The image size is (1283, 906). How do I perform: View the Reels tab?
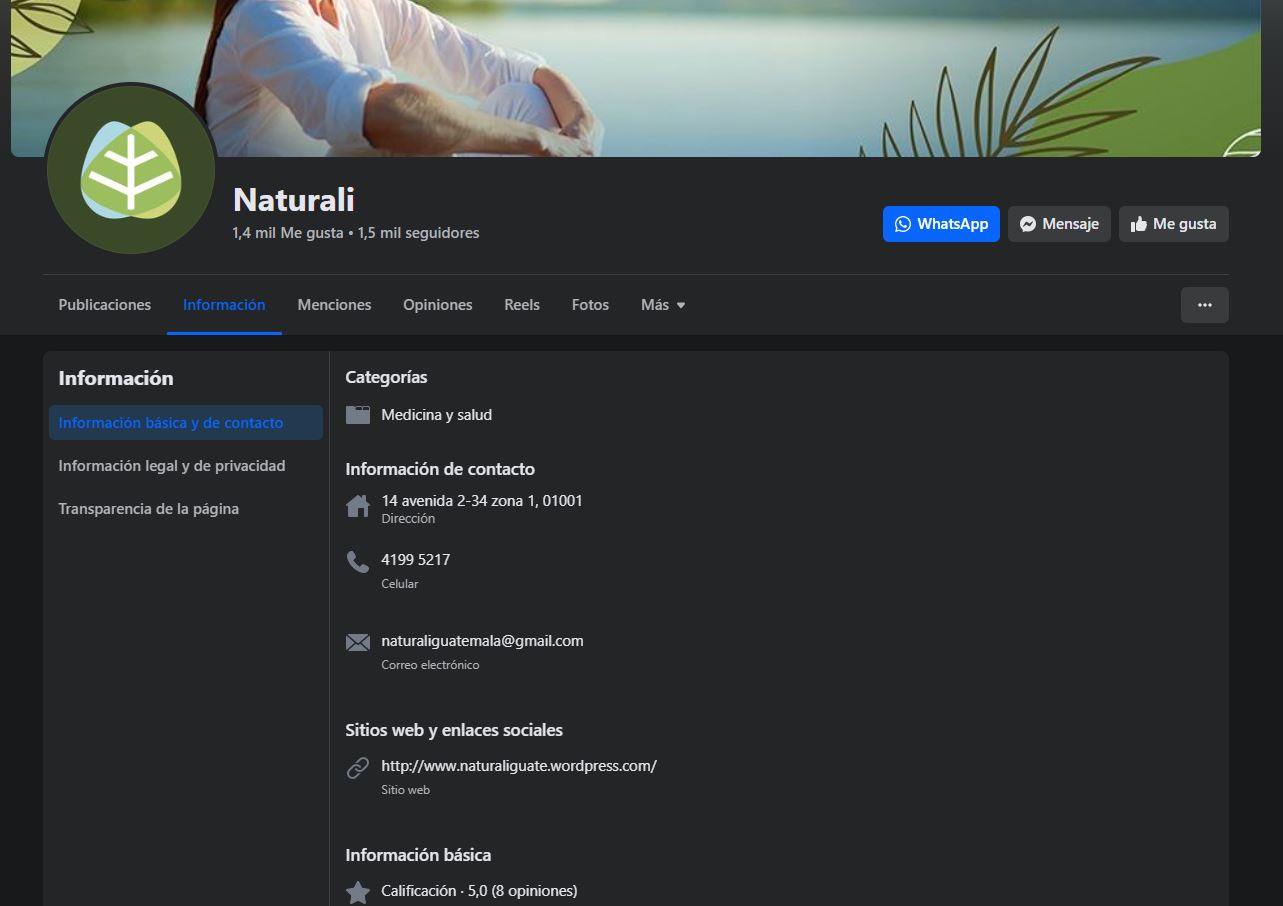(522, 305)
